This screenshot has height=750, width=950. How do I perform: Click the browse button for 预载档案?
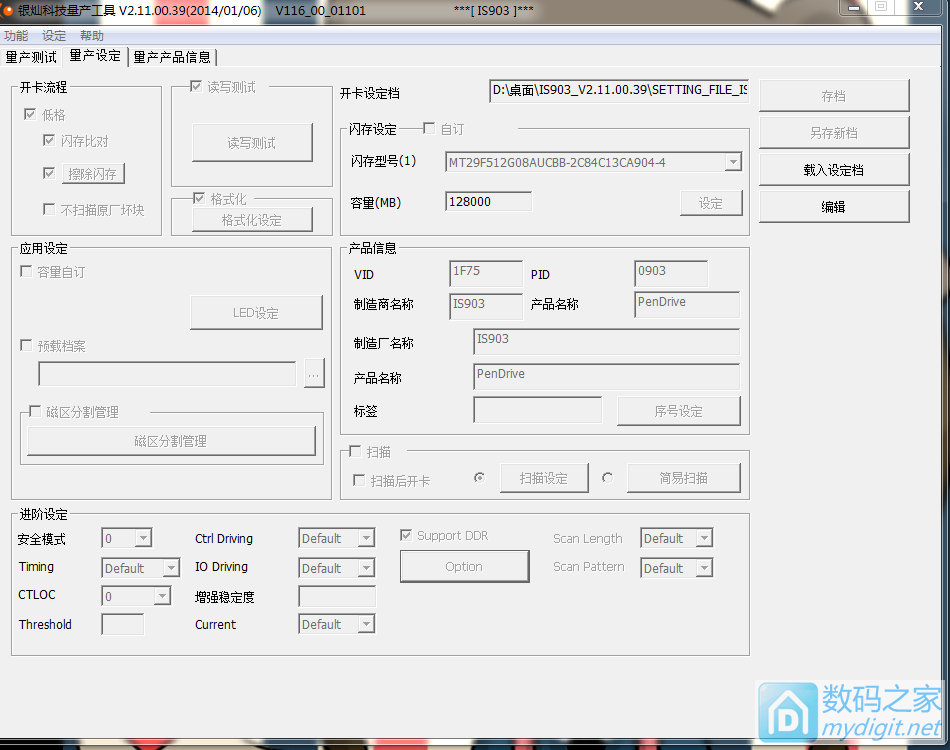[314, 373]
